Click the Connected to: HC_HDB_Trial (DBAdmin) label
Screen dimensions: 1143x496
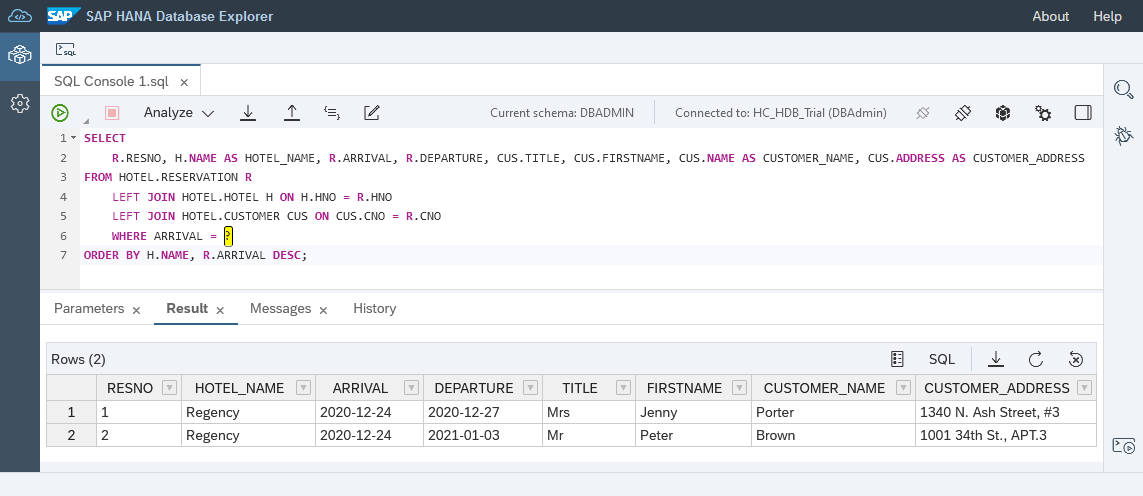[x=781, y=112]
